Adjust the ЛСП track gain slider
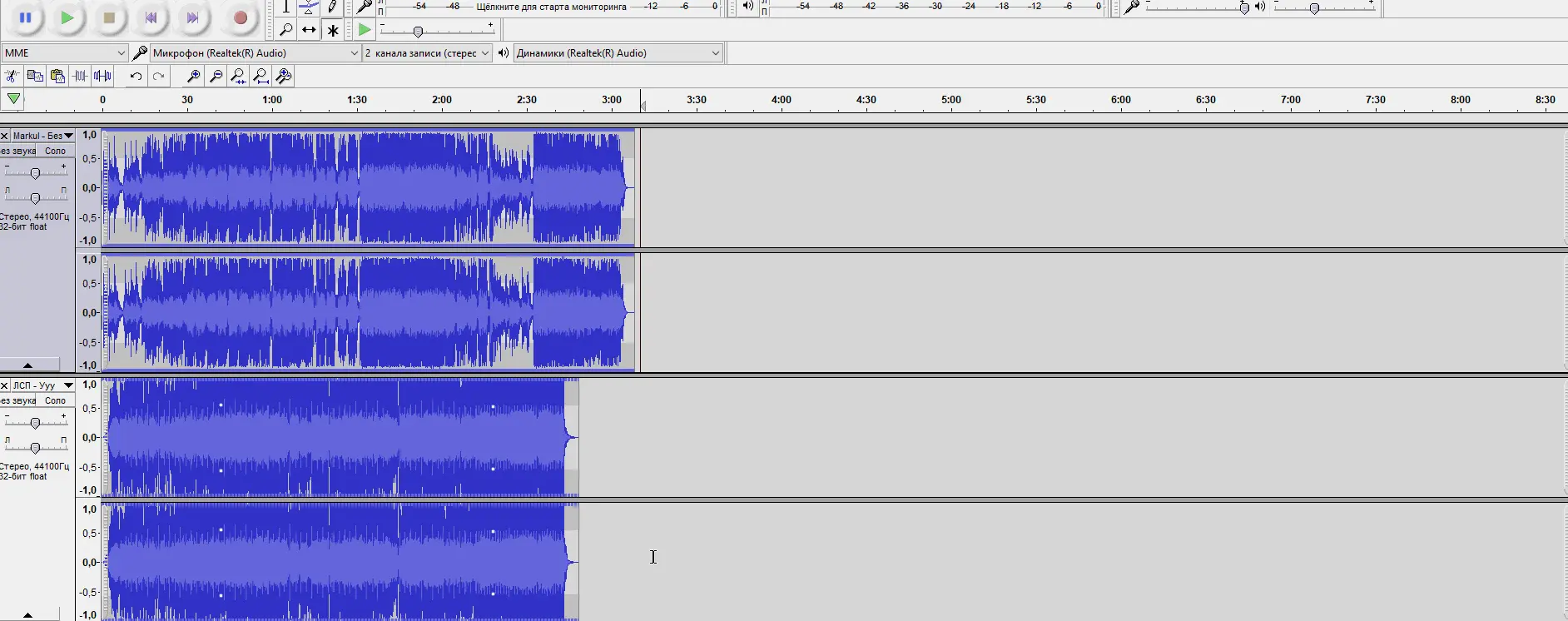1568x621 pixels. click(x=35, y=423)
